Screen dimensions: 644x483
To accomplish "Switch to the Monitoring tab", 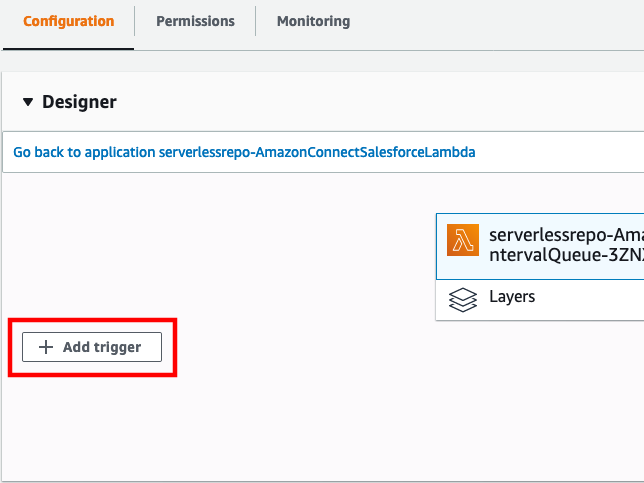I will [313, 21].
